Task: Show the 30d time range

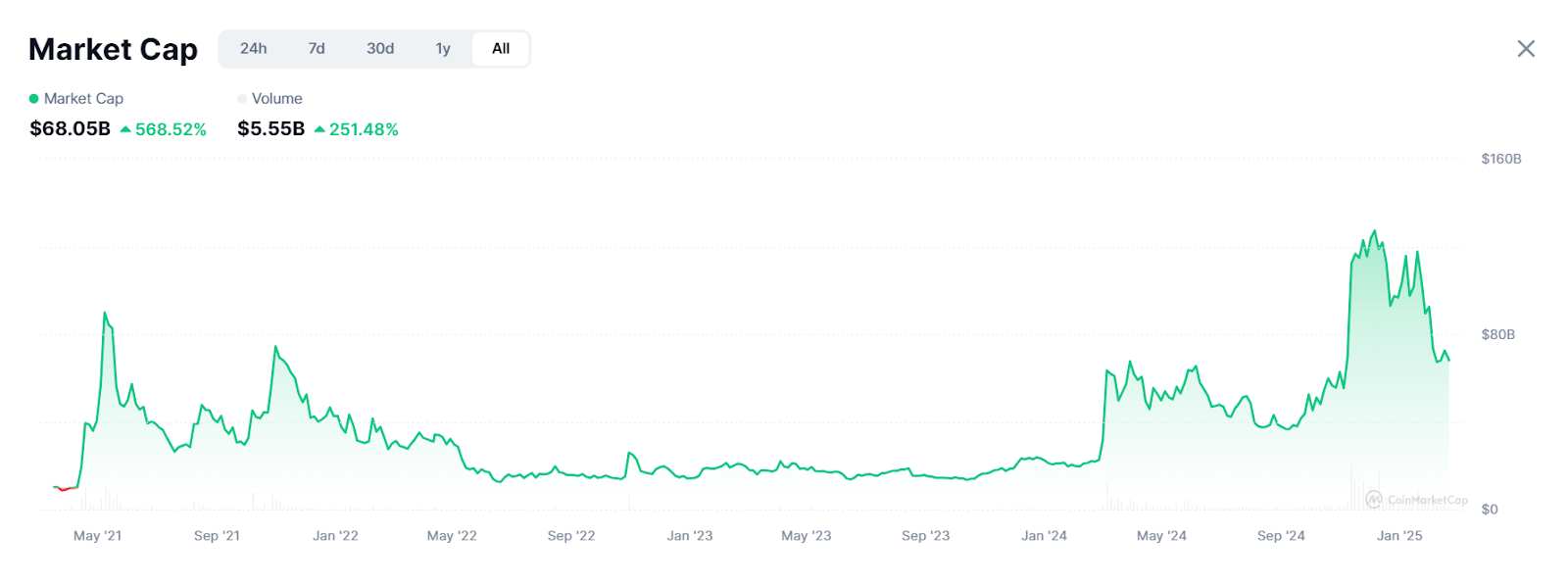Action: click(x=380, y=49)
